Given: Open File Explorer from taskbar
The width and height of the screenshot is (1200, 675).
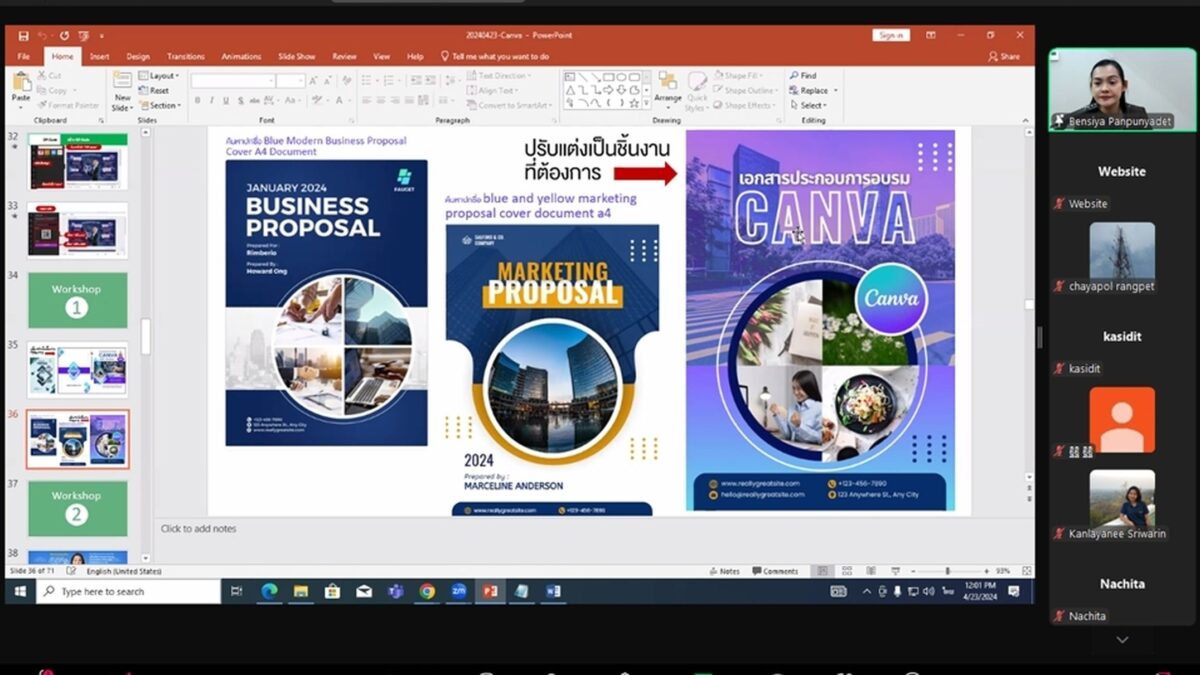Looking at the screenshot, I should (300, 591).
